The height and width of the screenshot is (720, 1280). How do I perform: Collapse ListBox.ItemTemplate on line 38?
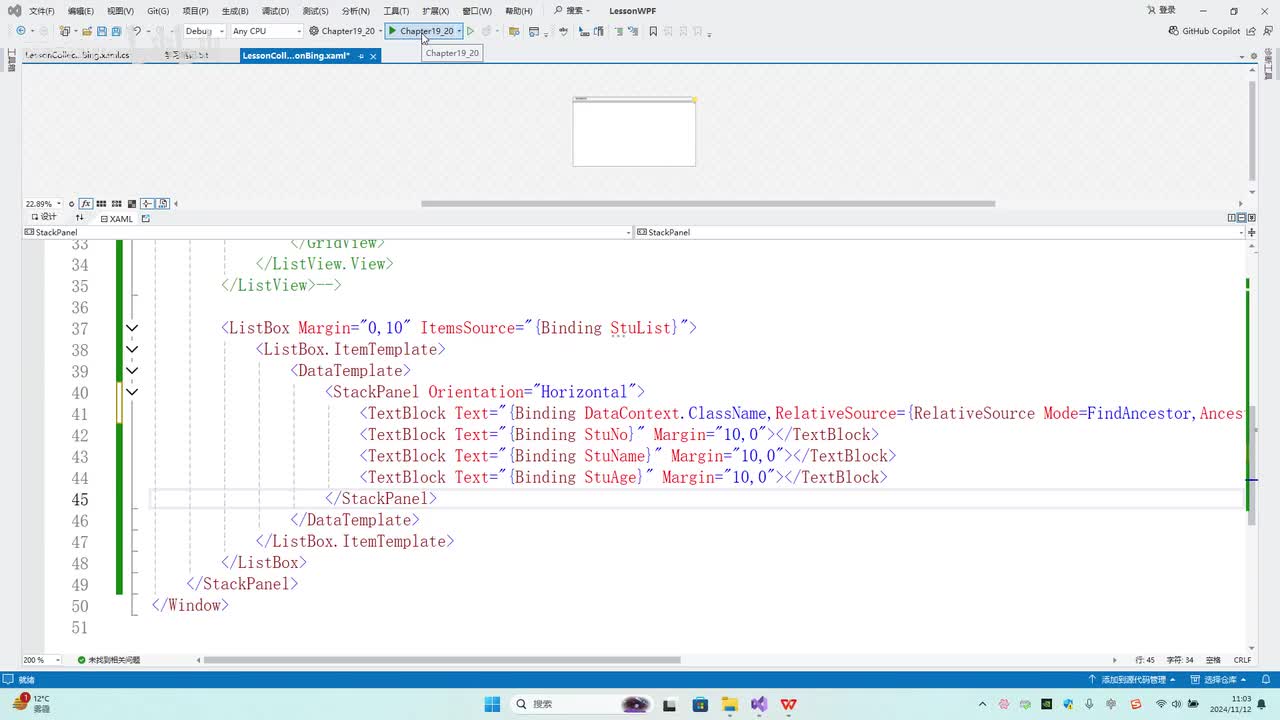pos(131,349)
